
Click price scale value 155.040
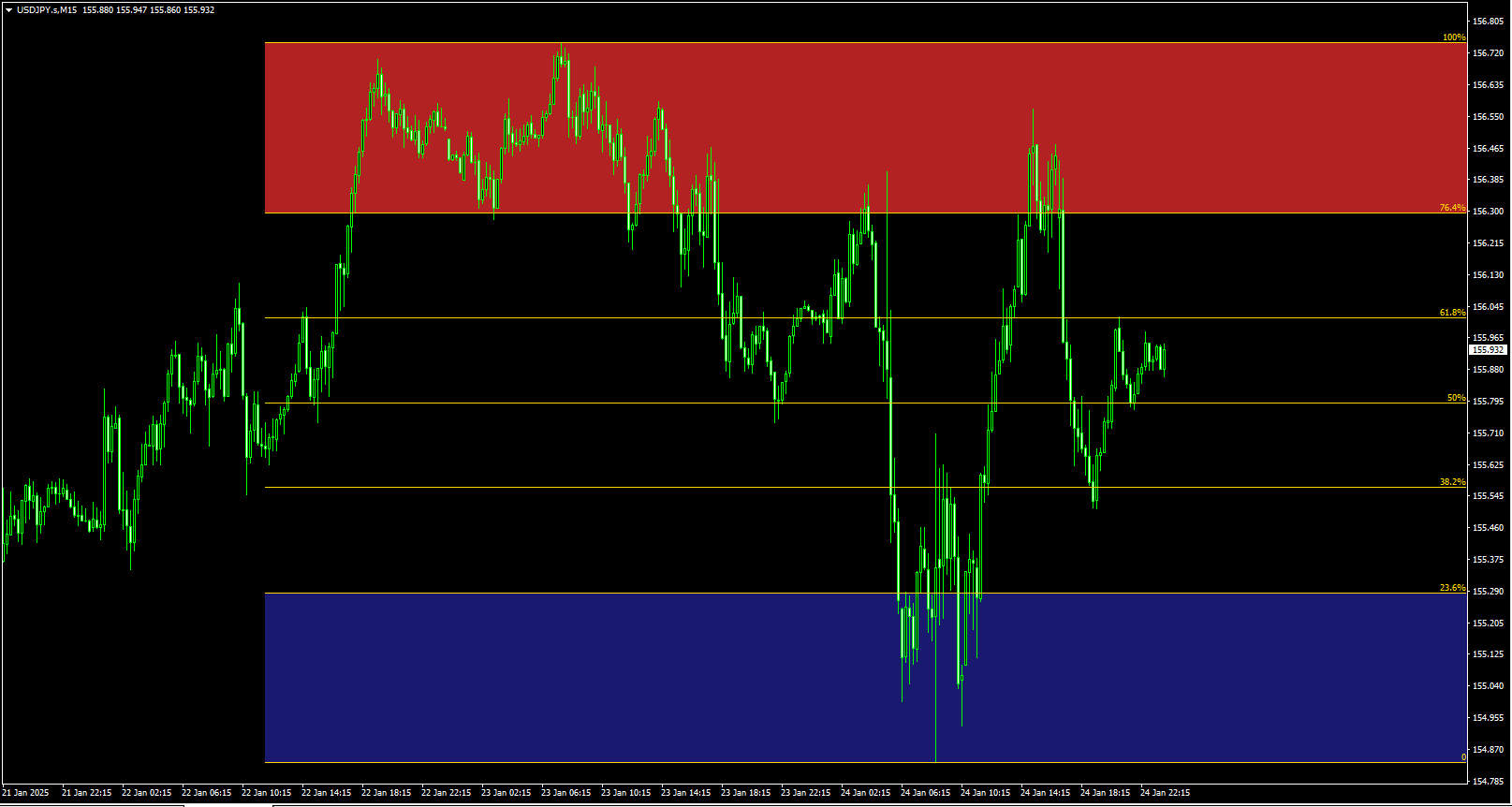pos(1488,686)
